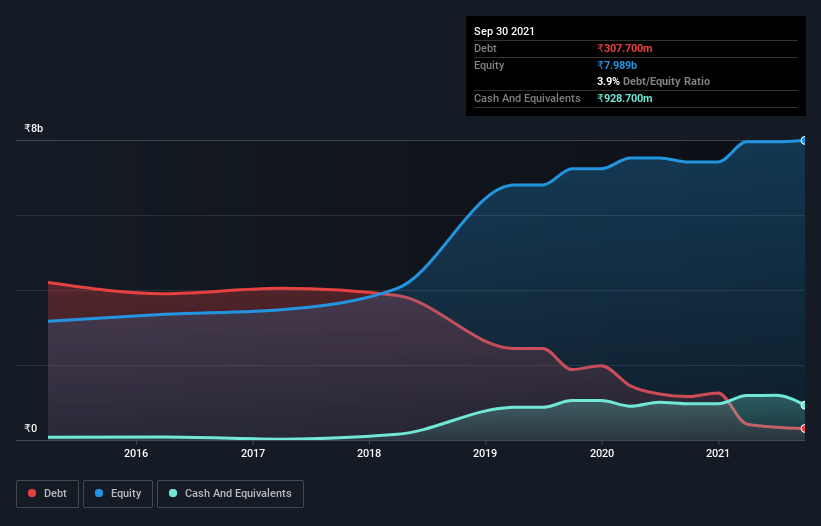Click the Sep 30 2021 tooltip date

(x=504, y=31)
